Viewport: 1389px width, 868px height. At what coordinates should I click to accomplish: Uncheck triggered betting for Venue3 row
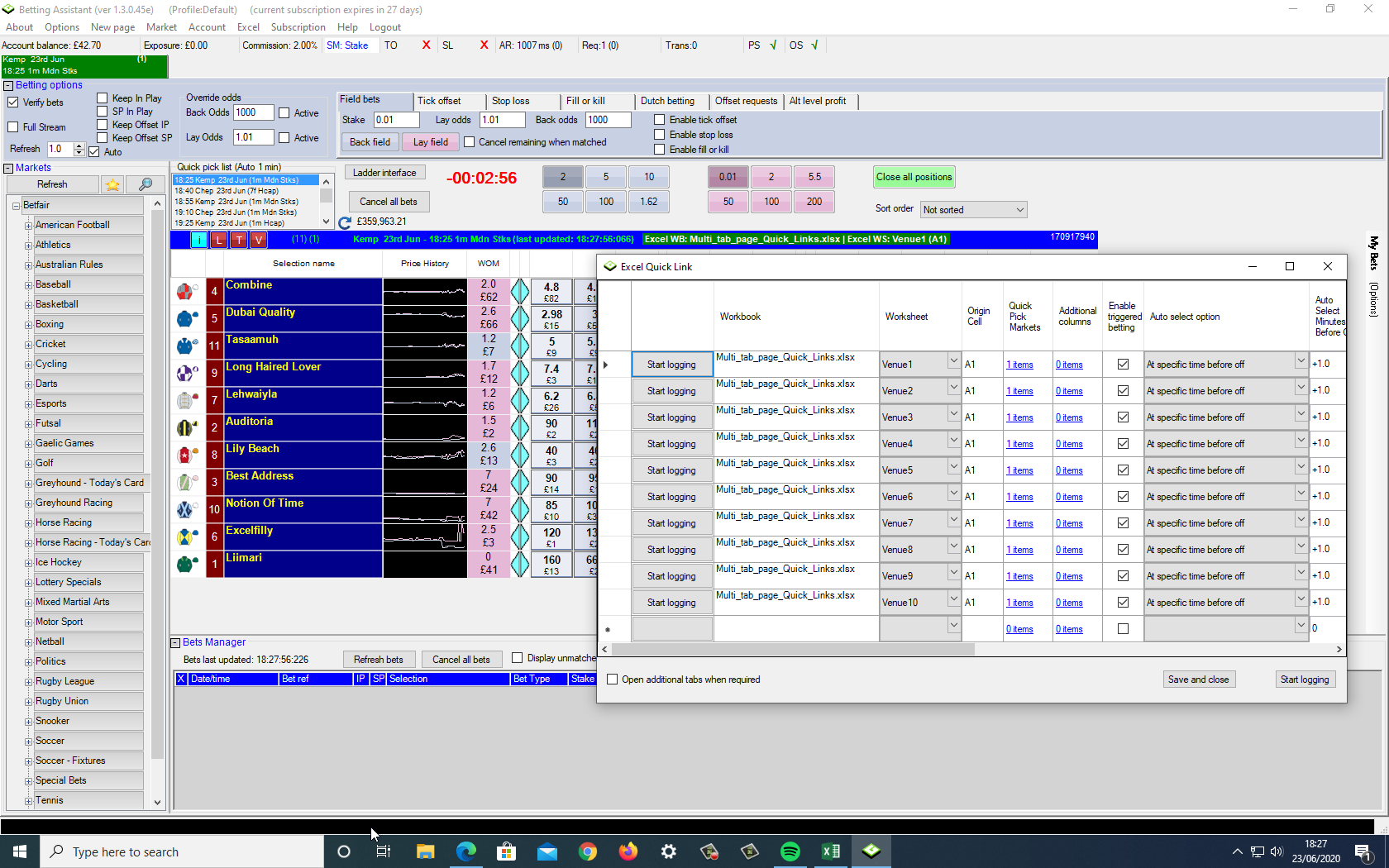coord(1123,417)
